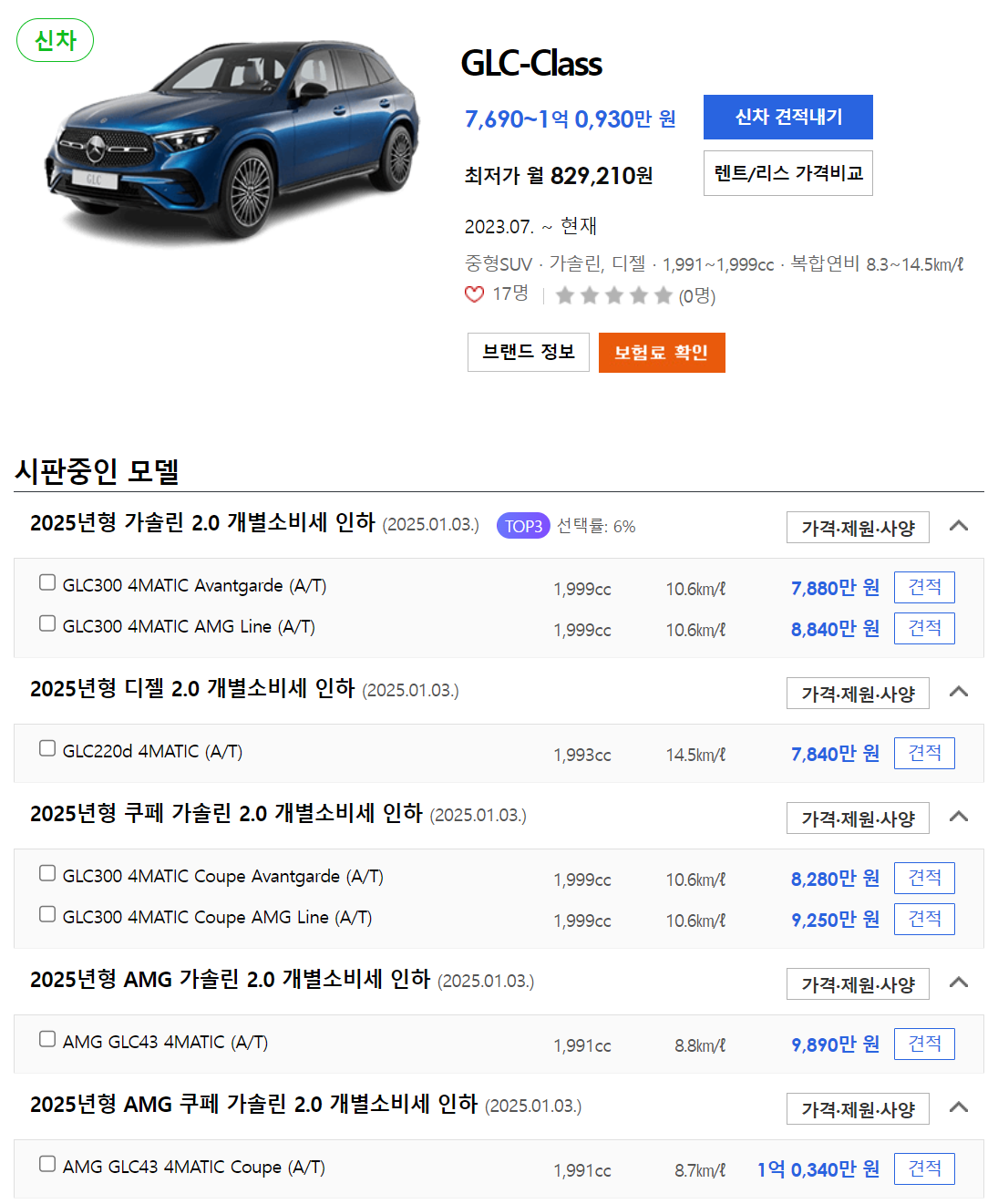Collapse the 2025년형 쿠페 가솔린 2.0 section
This screenshot has width=998, height=1204.
pyautogui.click(x=958, y=817)
